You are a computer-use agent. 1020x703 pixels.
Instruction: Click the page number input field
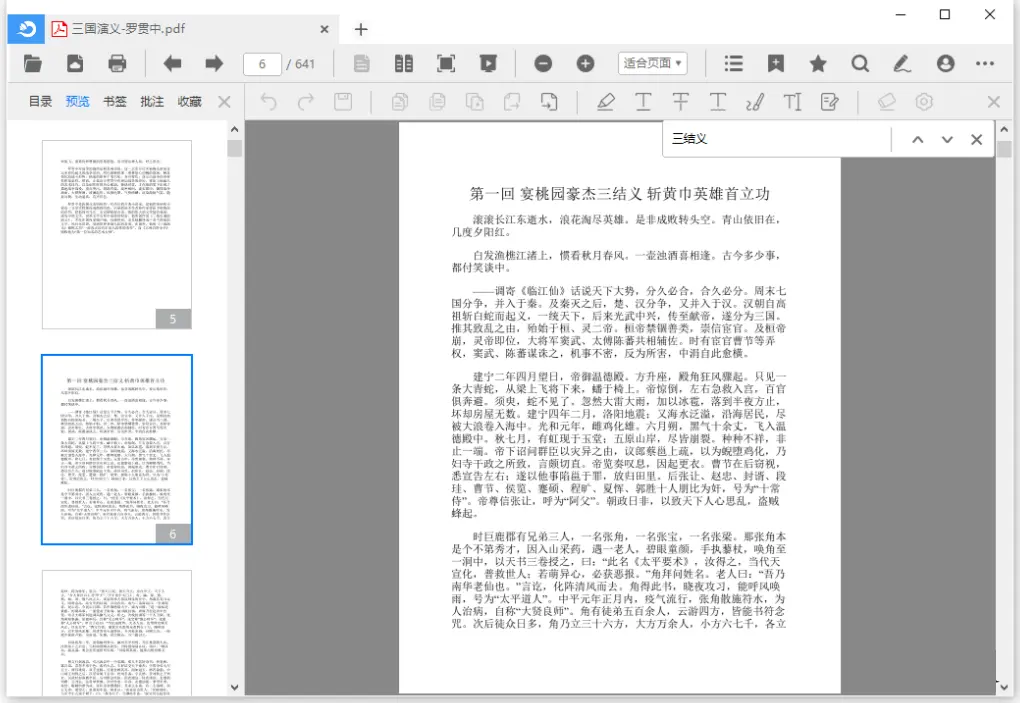pos(262,64)
